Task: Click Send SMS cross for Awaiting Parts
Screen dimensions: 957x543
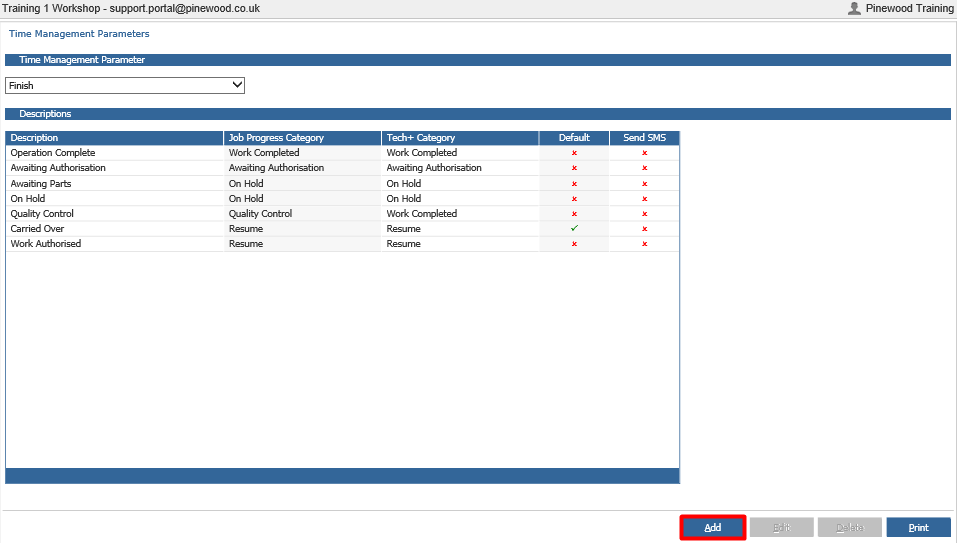Action: (645, 184)
